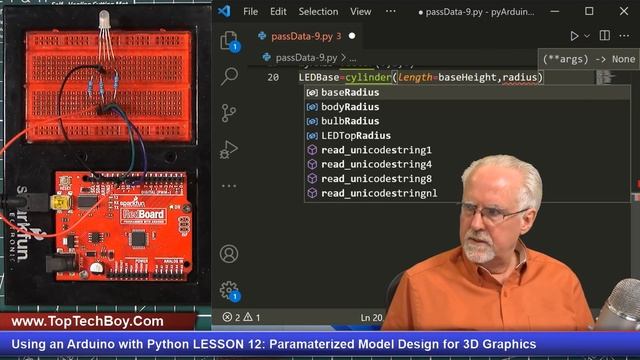The image size is (640, 360).
Task: Close the VS Code window
Action: tap(624, 11)
